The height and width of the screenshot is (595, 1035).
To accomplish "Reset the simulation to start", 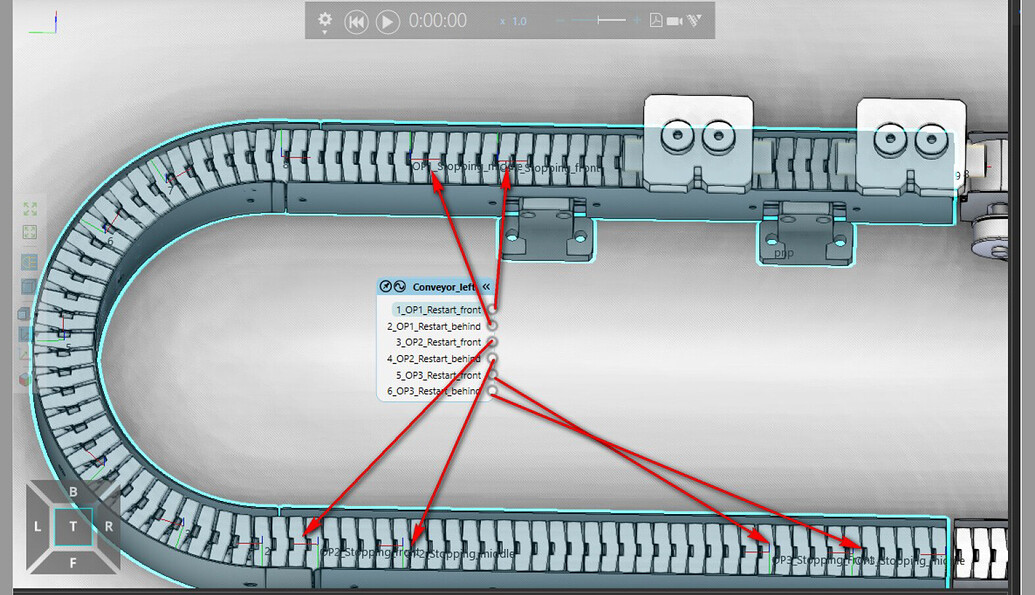I will tap(356, 22).
